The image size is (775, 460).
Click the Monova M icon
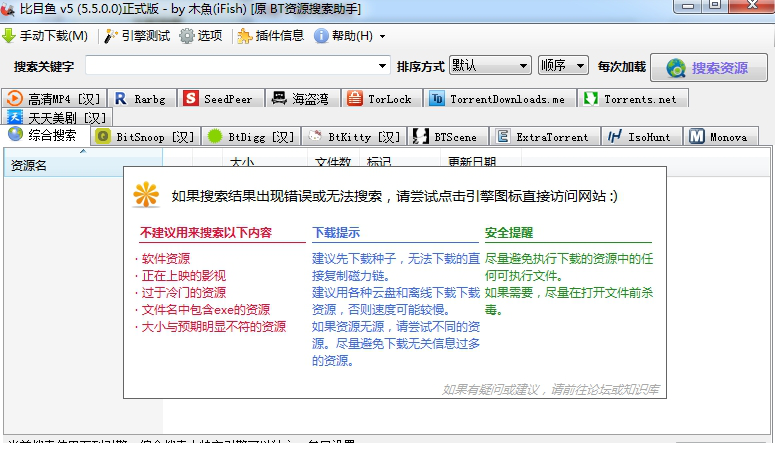[x=697, y=136]
